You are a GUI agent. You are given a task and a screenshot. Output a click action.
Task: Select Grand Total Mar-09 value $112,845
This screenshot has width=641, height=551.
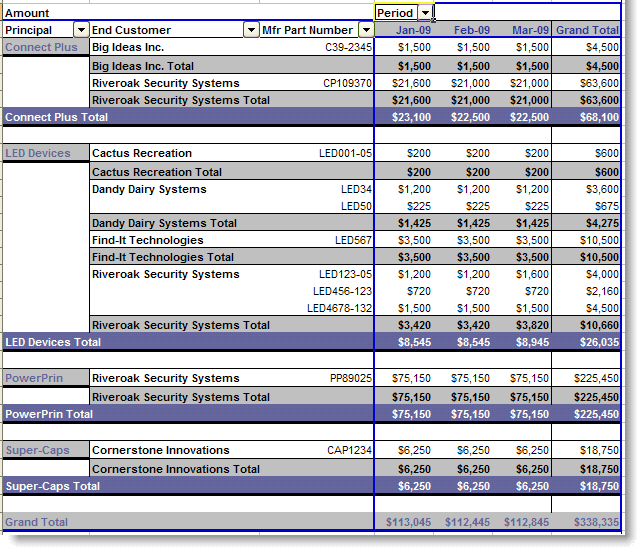click(x=527, y=522)
